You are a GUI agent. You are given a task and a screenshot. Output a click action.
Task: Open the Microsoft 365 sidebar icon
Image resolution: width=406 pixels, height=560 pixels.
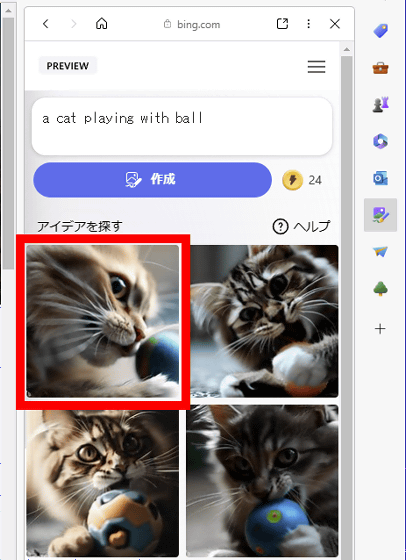[x=381, y=141]
